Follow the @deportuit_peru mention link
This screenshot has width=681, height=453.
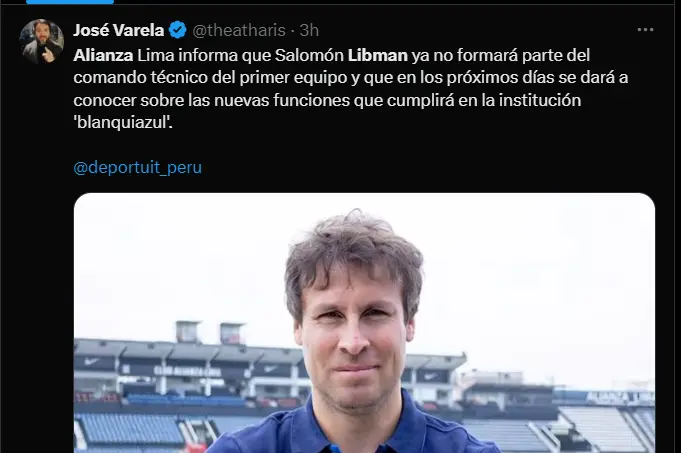pos(138,167)
